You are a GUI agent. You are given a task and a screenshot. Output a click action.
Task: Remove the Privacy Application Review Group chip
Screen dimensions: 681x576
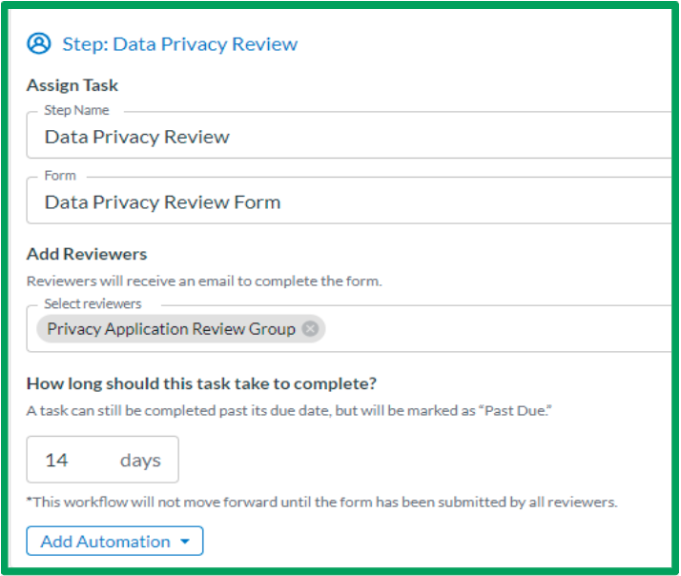[x=310, y=329]
